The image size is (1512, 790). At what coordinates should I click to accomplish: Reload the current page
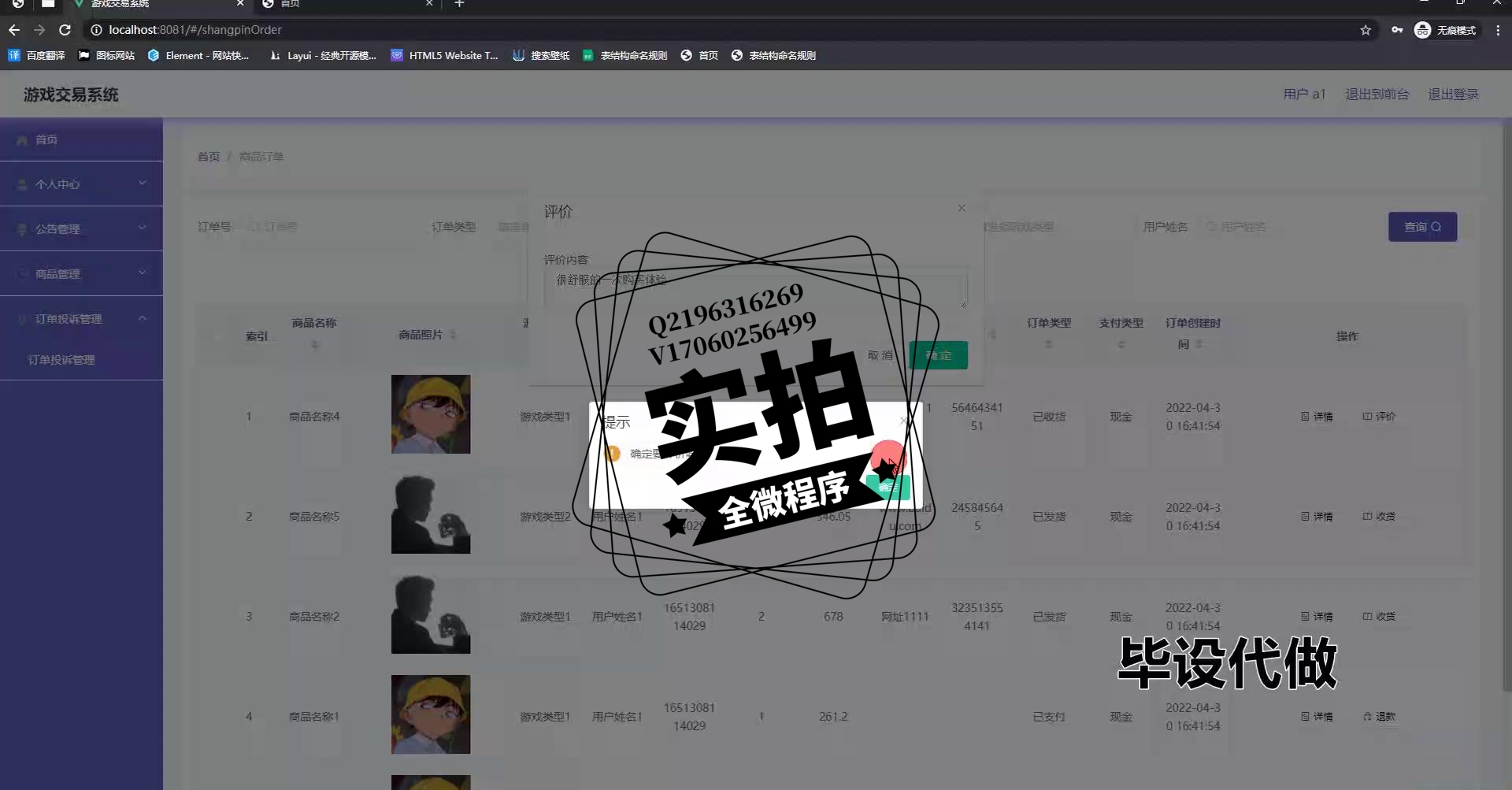[65, 30]
